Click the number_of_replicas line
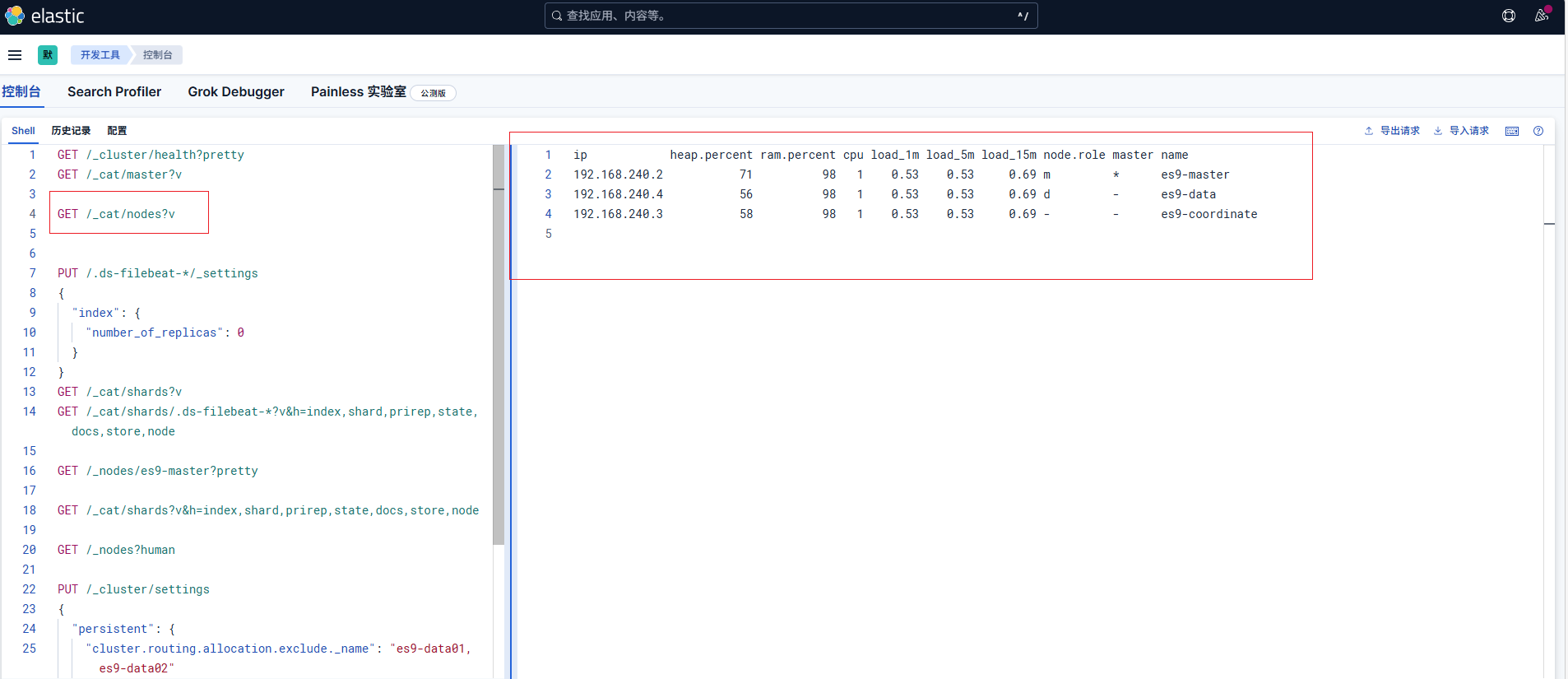This screenshot has width=1568, height=679. tap(165, 333)
